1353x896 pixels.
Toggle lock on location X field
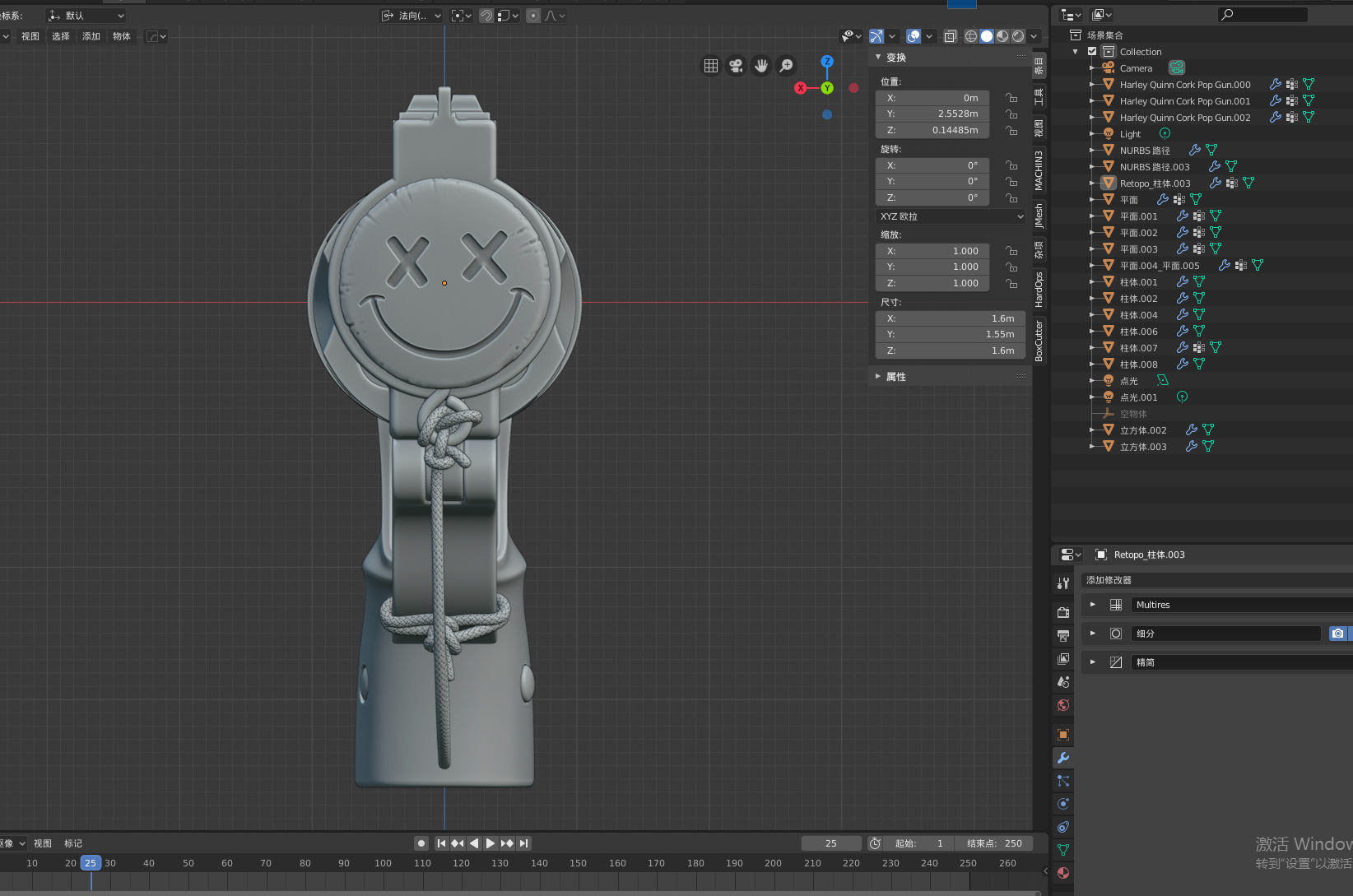[x=1011, y=98]
